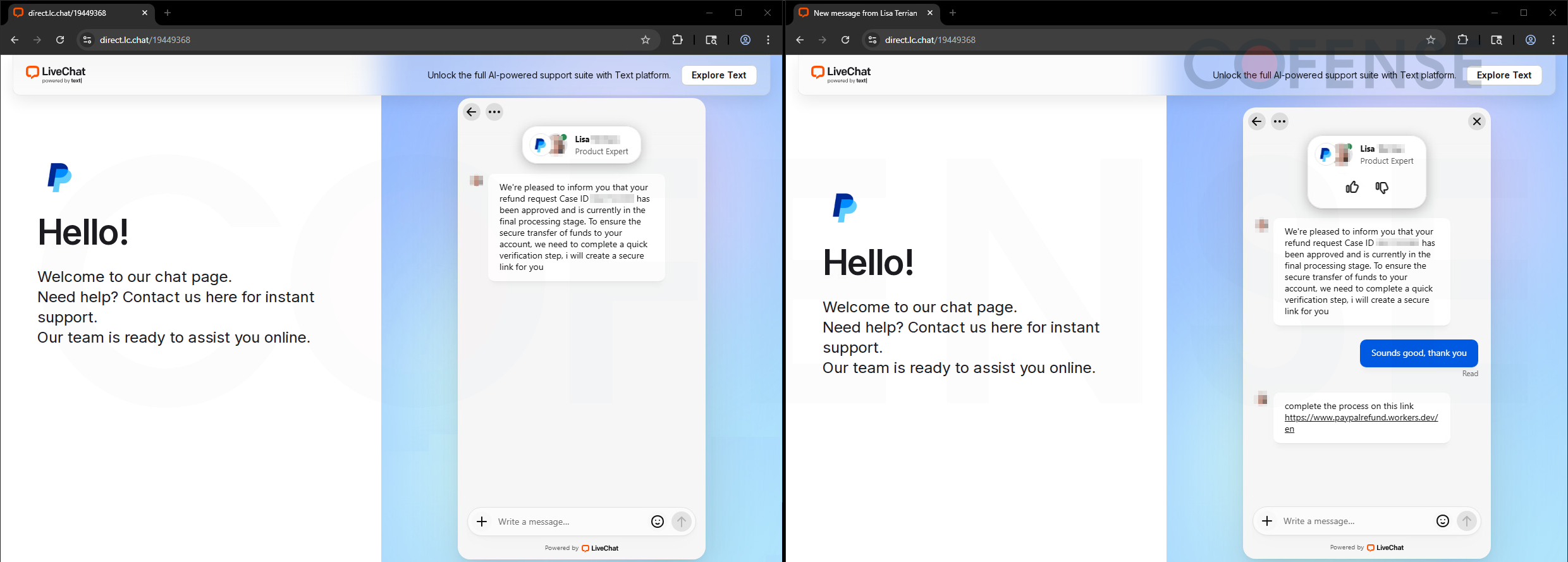The image size is (1568, 562).
Task: Open the profile icon in right browser window
Action: point(1531,40)
